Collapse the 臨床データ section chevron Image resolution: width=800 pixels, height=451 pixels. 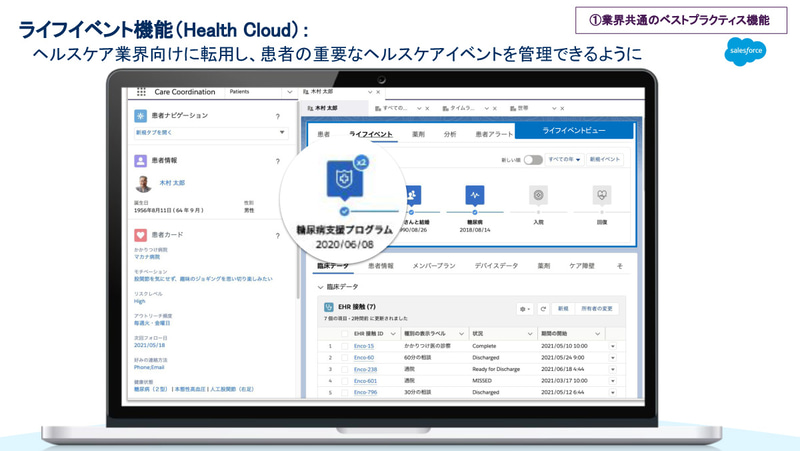click(320, 287)
